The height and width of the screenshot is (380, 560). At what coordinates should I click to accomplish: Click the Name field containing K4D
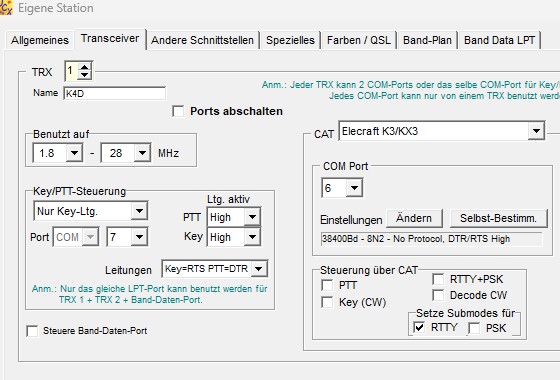click(114, 94)
